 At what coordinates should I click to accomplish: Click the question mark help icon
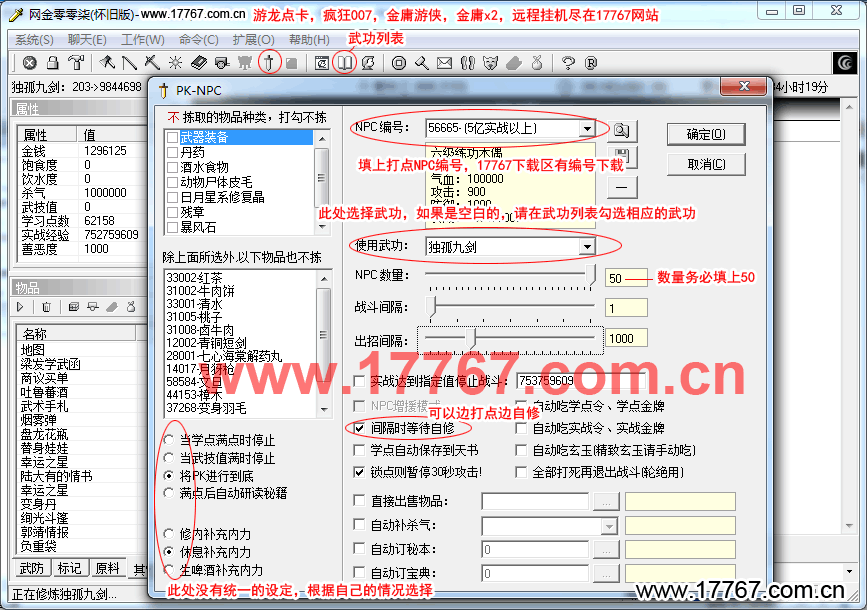[x=568, y=63]
